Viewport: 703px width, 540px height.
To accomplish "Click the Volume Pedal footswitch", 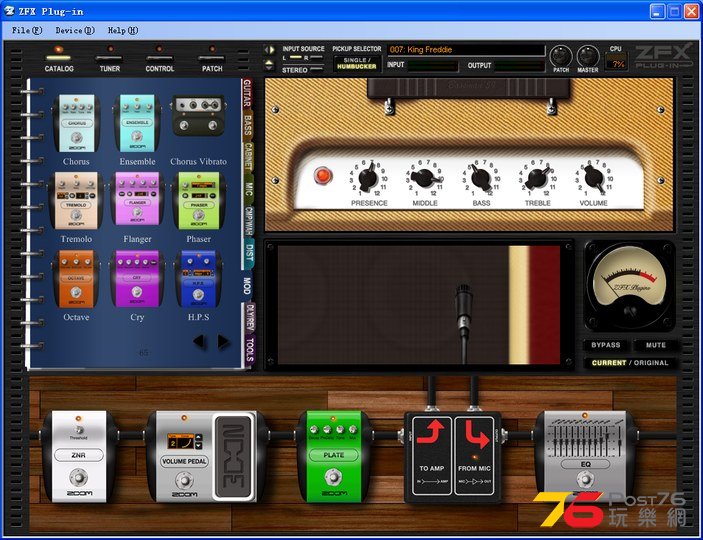I will tap(184, 481).
